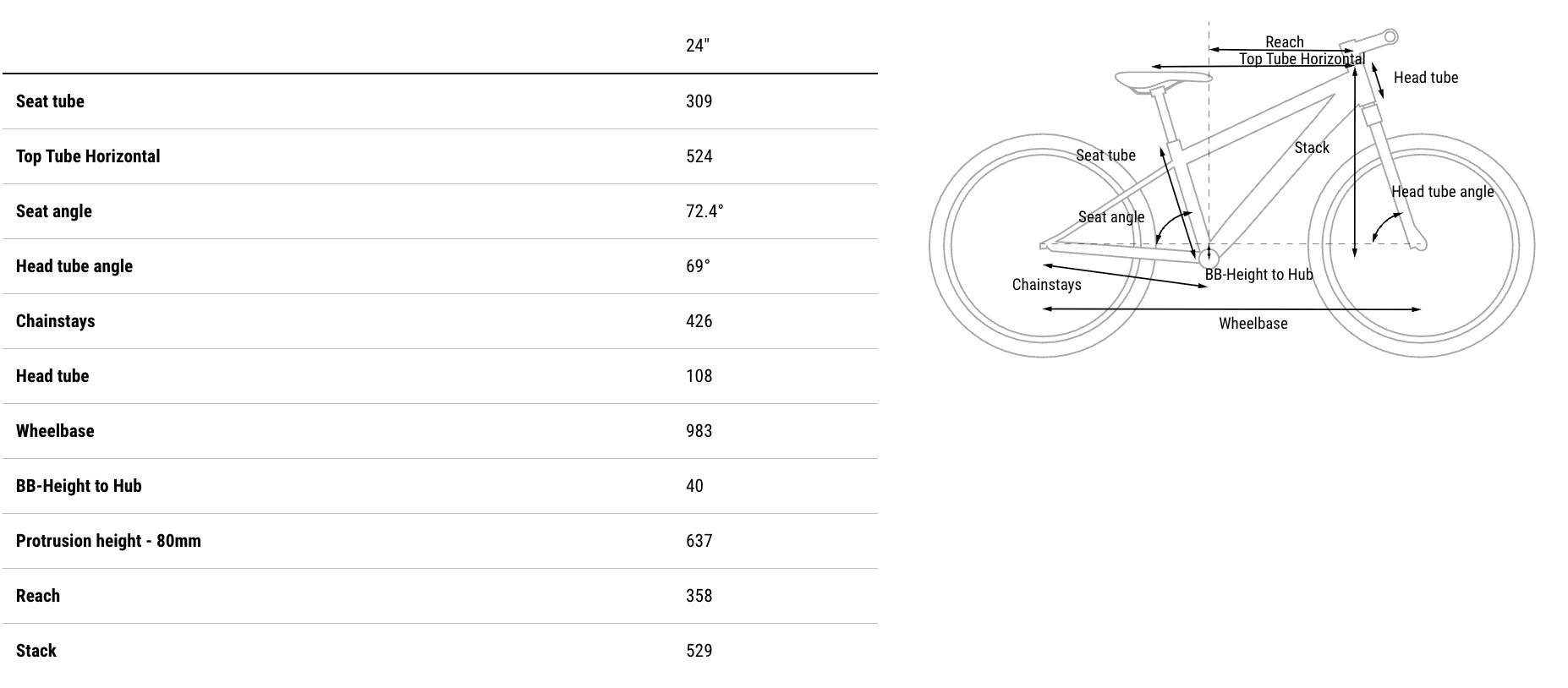Click the Protrusion height - 80mm row label

[108, 541]
